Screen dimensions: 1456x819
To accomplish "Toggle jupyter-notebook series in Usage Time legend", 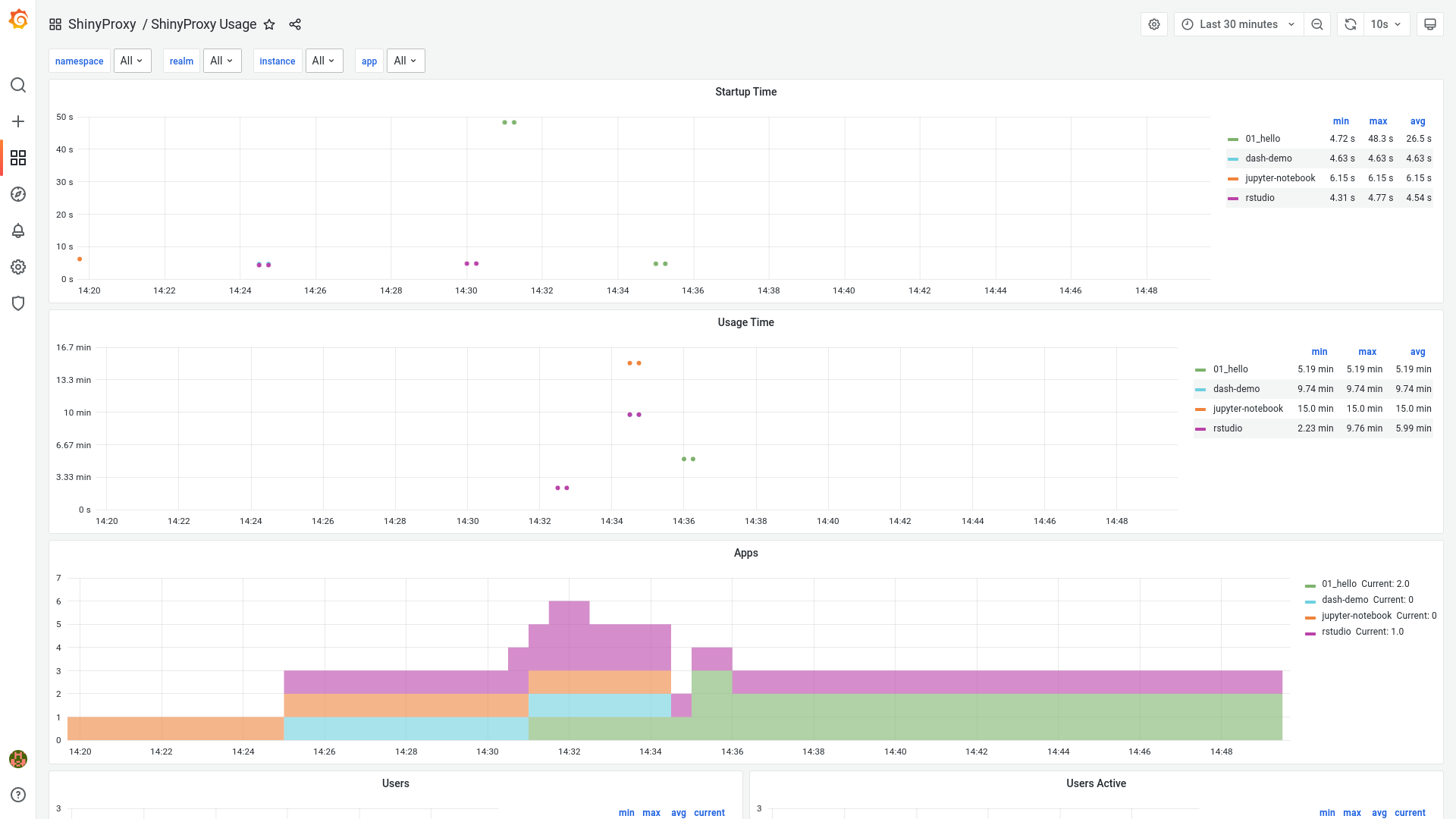I will click(x=1247, y=409).
